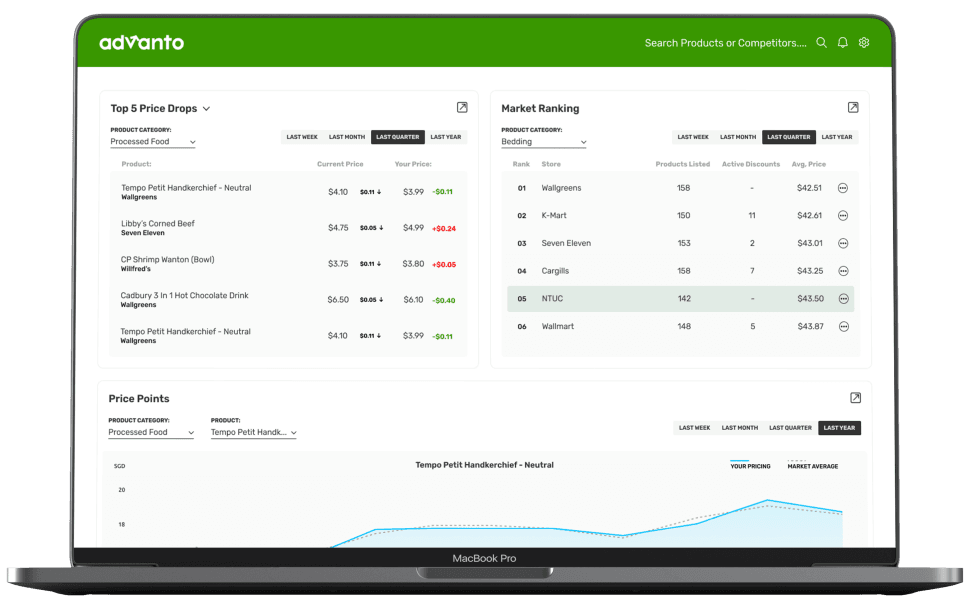
Task: Select Last Quarter in Price Drops
Action: 398,137
